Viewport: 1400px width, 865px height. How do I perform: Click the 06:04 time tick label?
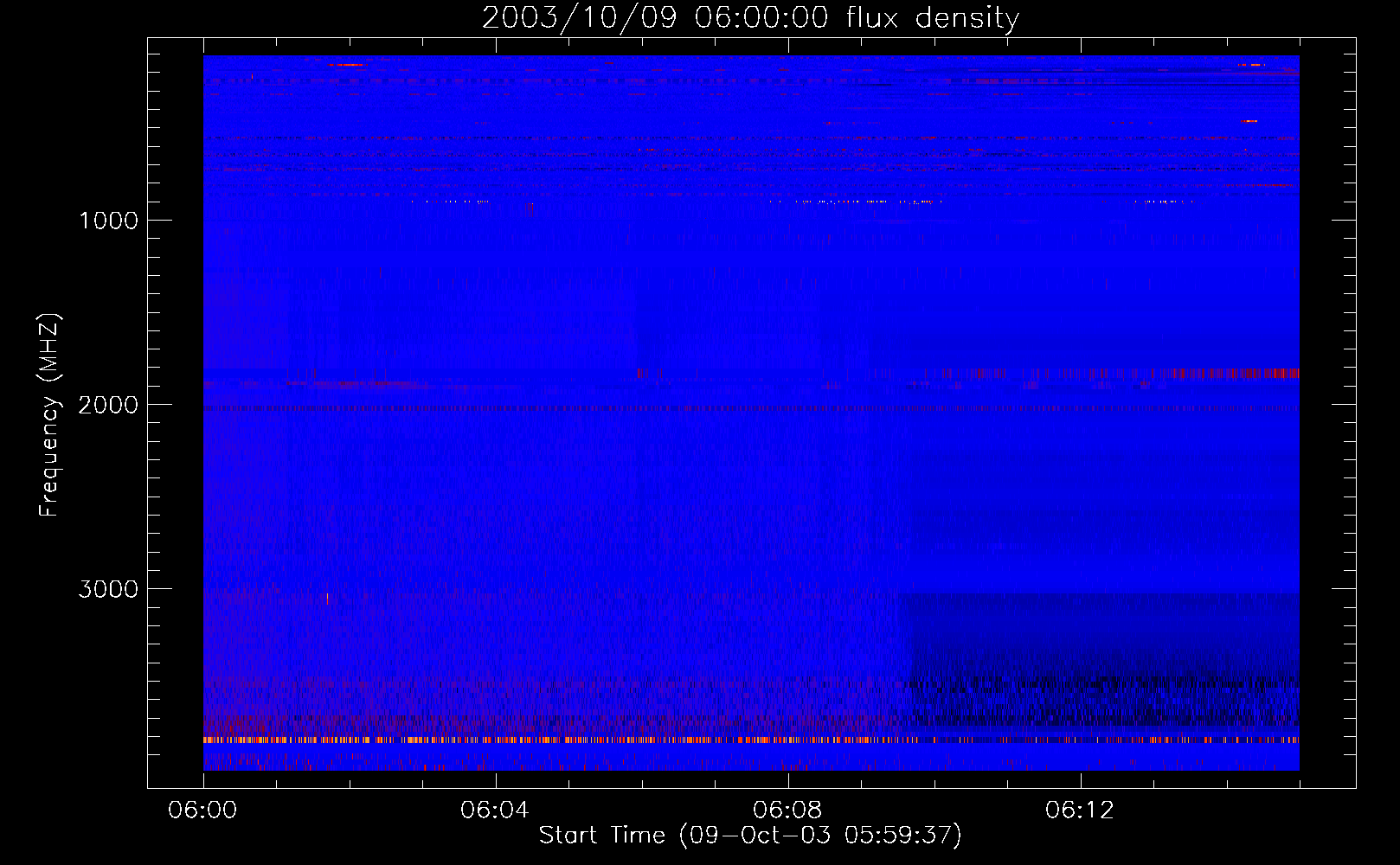(495, 811)
